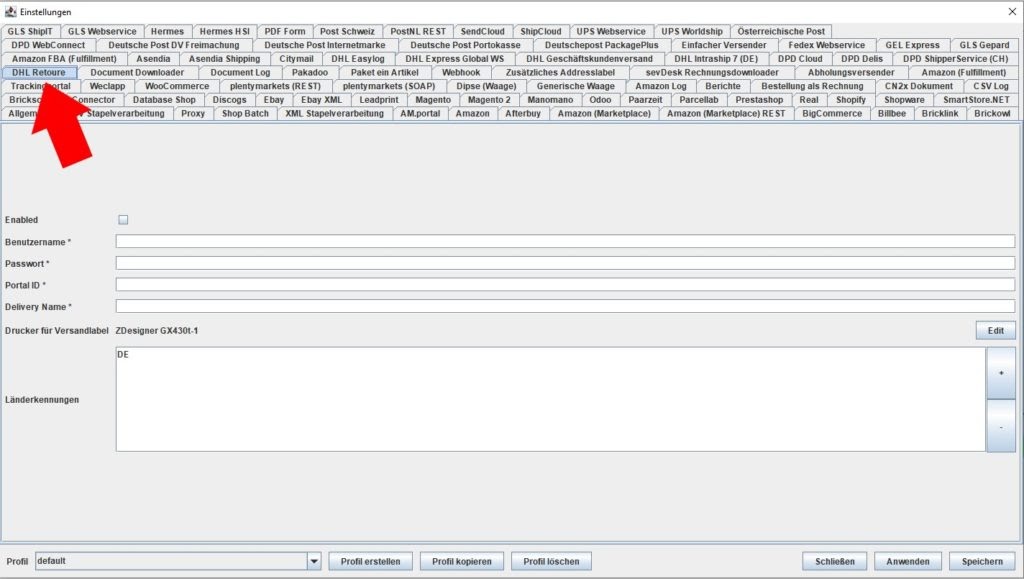Open Database Shop tab

coord(164,100)
